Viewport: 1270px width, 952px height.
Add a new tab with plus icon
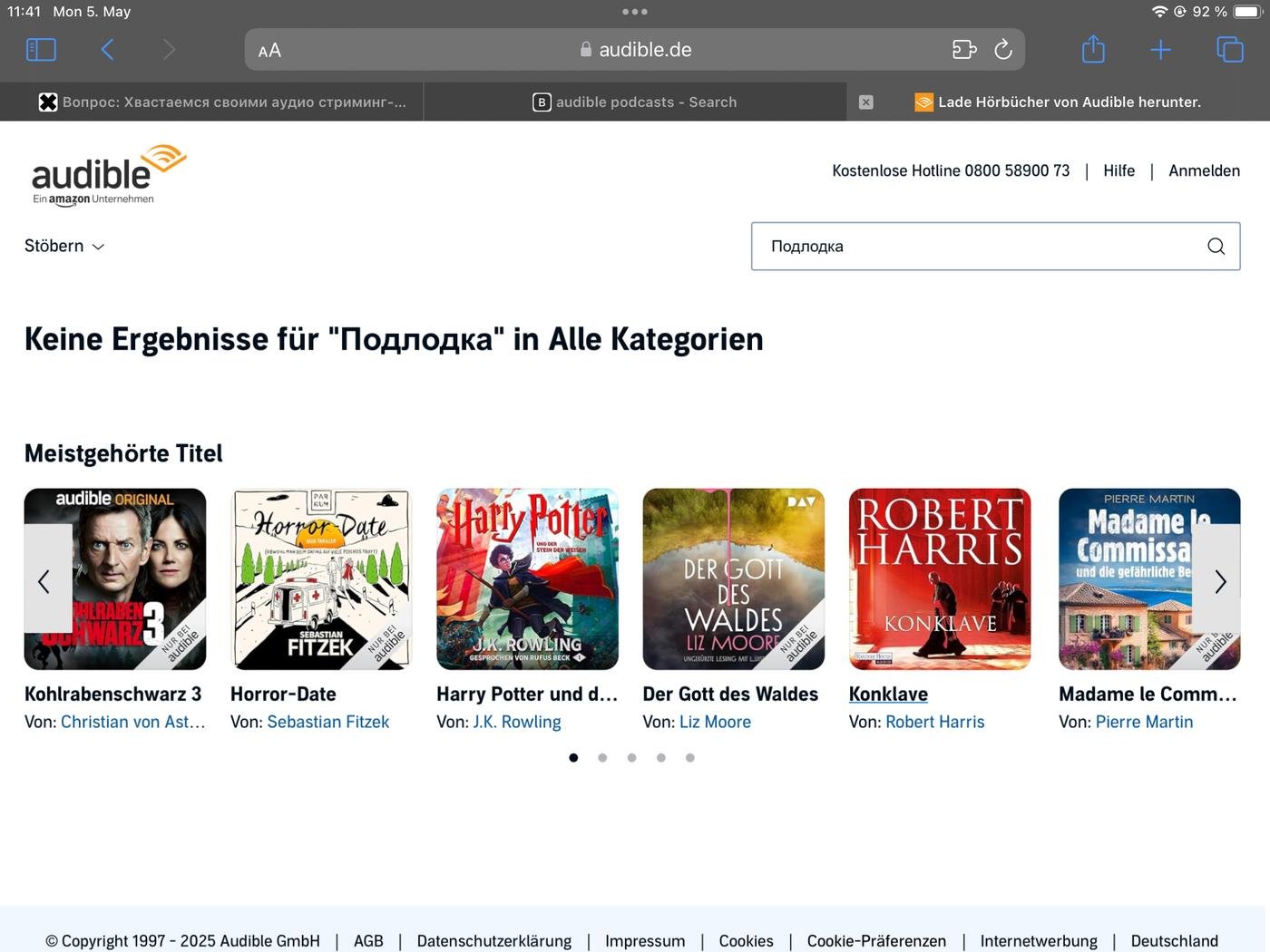(x=1160, y=50)
